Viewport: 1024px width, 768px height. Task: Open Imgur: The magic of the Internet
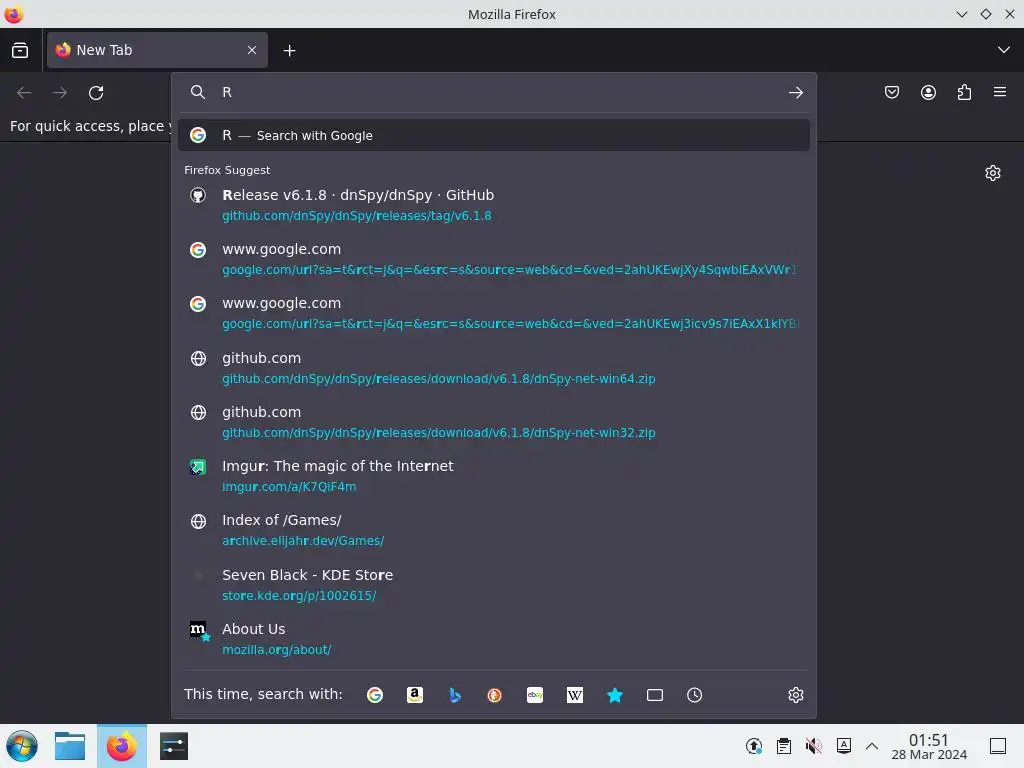(x=494, y=476)
